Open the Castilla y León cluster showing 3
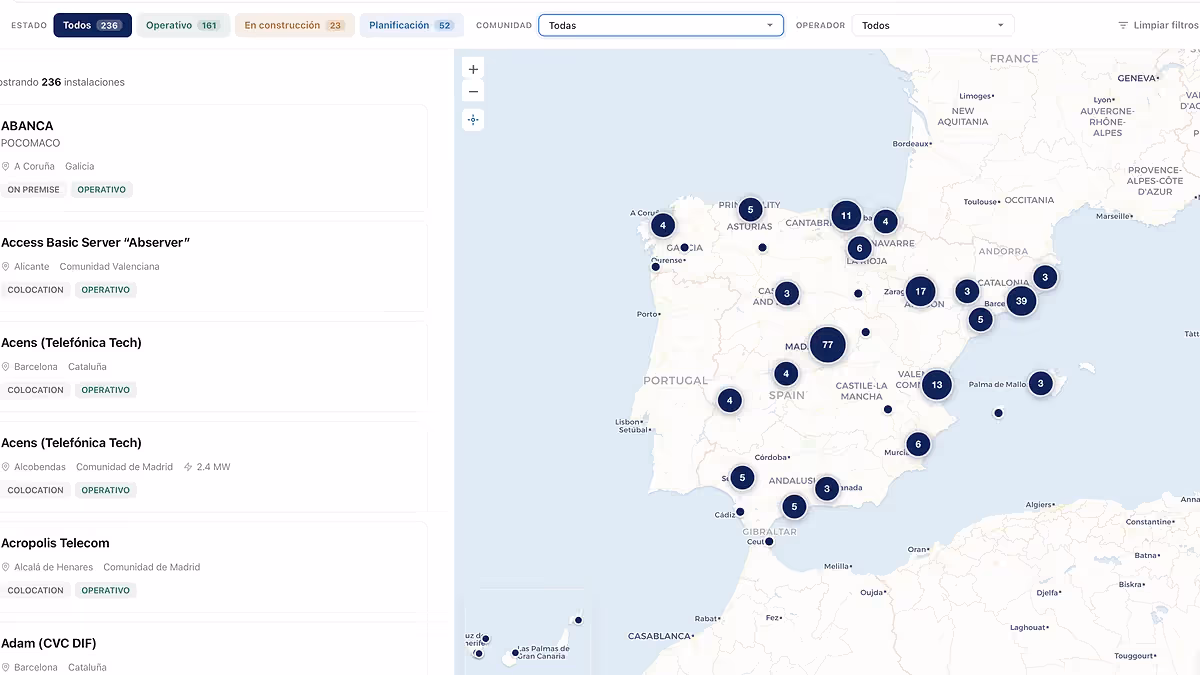The image size is (1200, 675). coord(787,293)
